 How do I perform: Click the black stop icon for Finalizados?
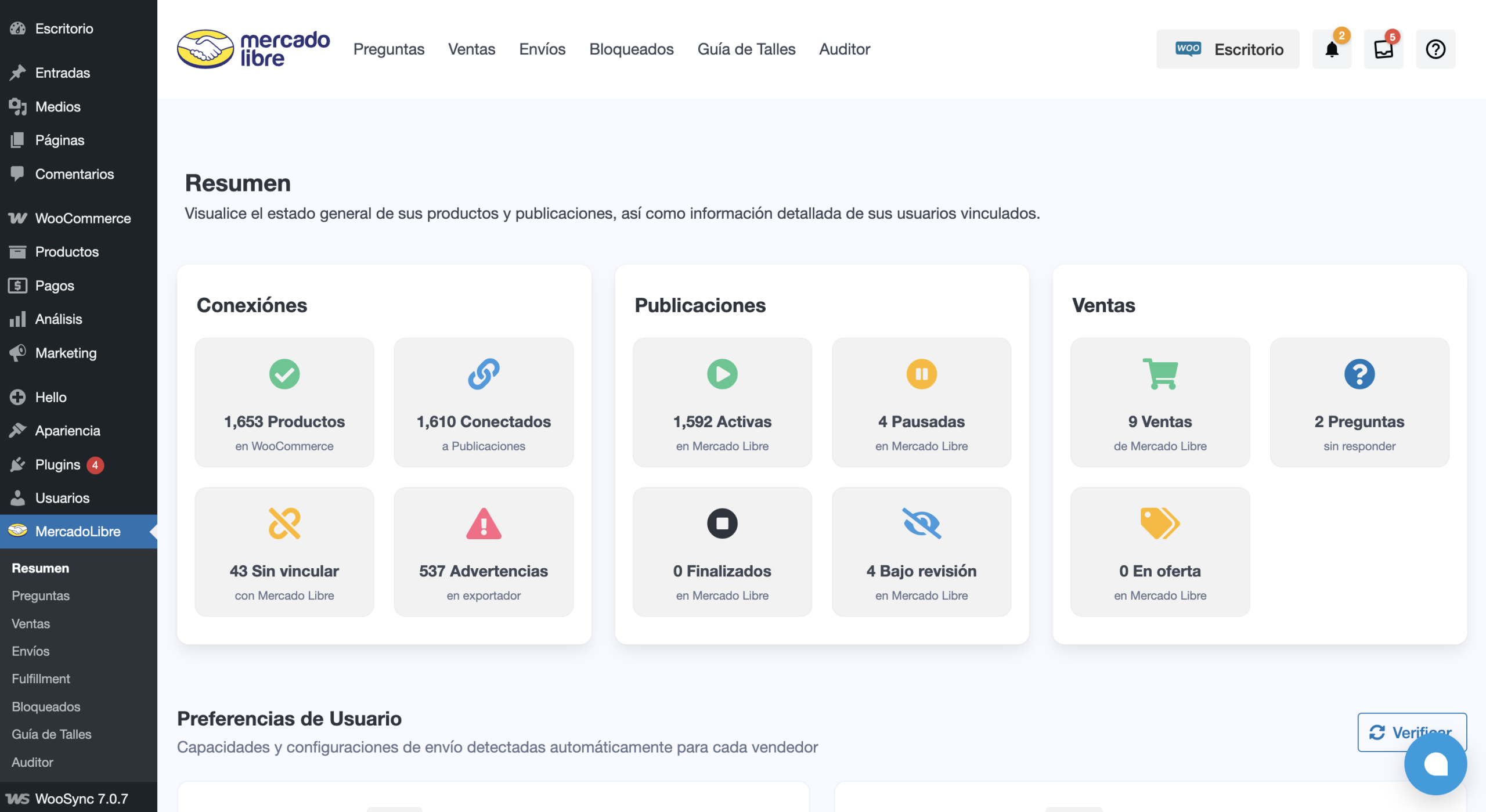coord(722,524)
